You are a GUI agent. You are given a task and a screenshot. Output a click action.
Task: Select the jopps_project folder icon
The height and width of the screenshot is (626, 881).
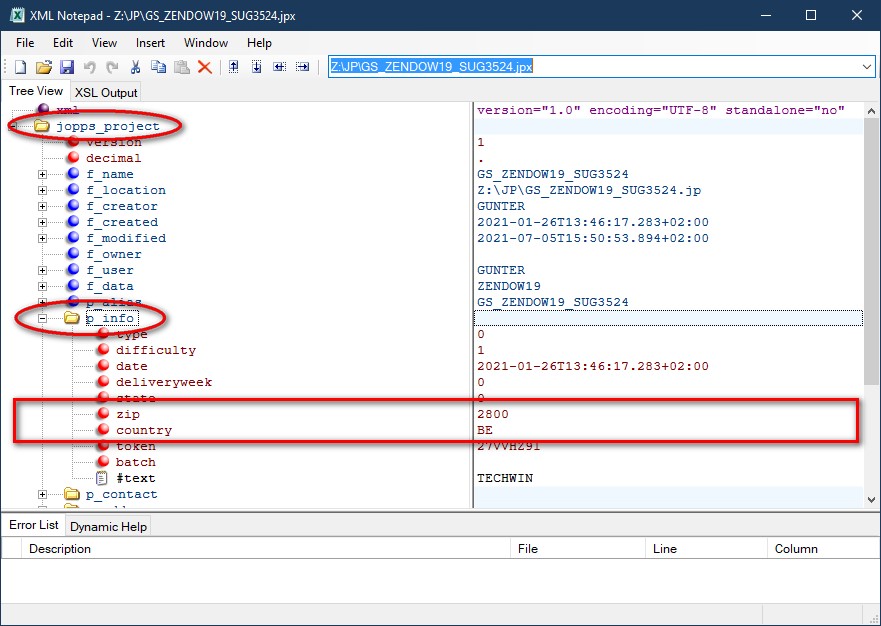pyautogui.click(x=42, y=126)
